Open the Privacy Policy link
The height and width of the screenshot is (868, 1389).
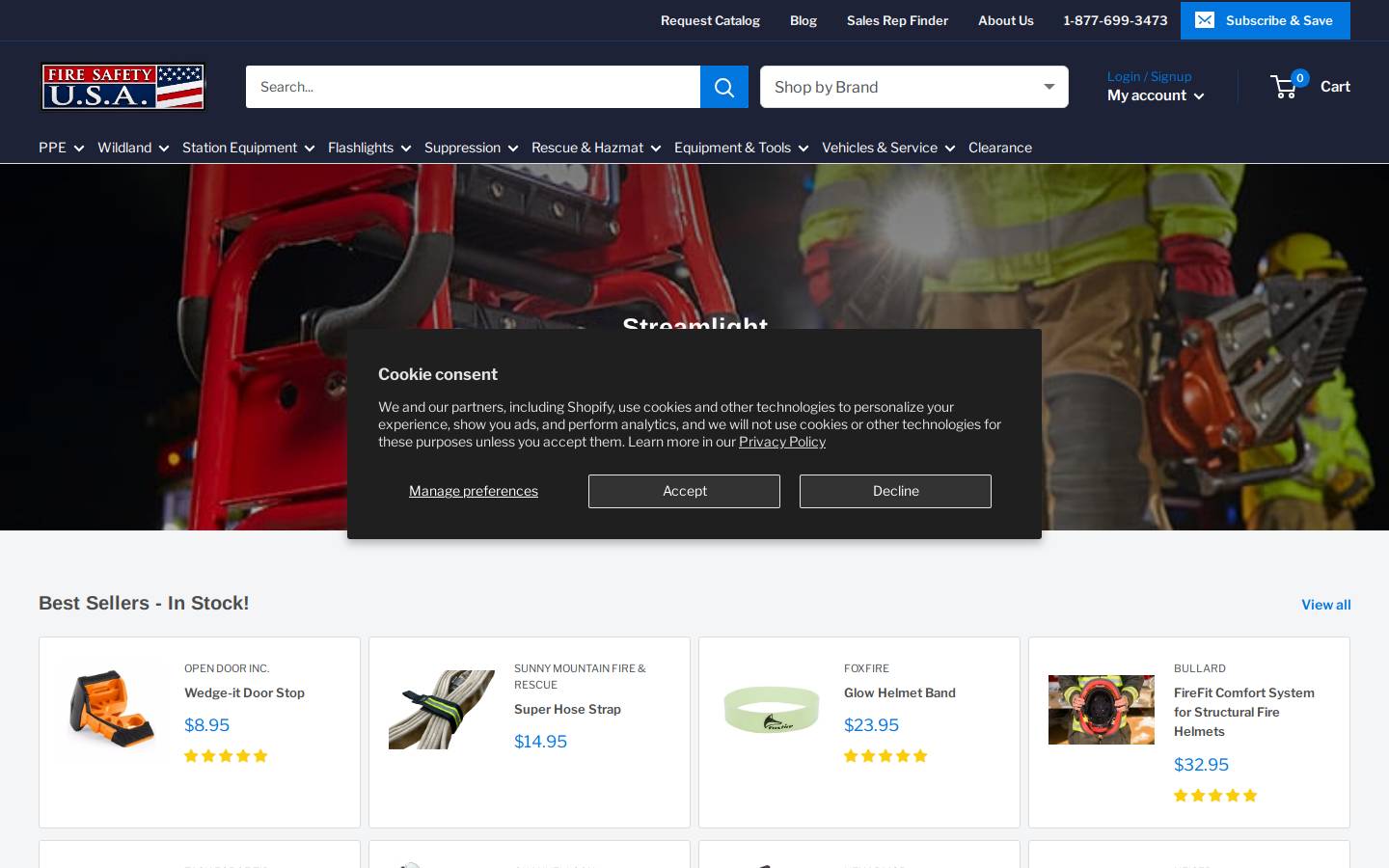782,442
